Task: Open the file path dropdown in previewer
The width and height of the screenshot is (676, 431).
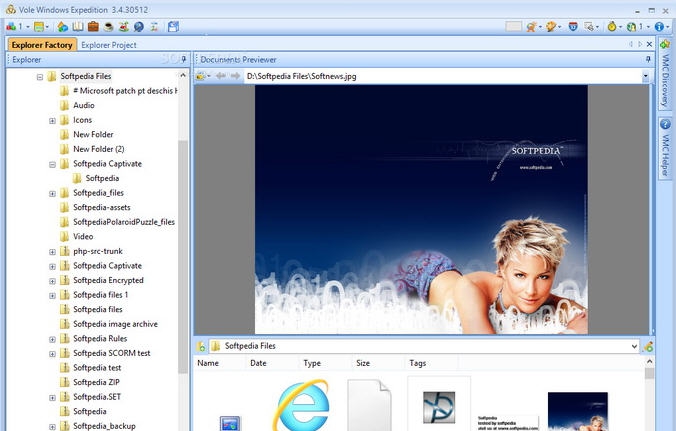Action: coord(645,76)
